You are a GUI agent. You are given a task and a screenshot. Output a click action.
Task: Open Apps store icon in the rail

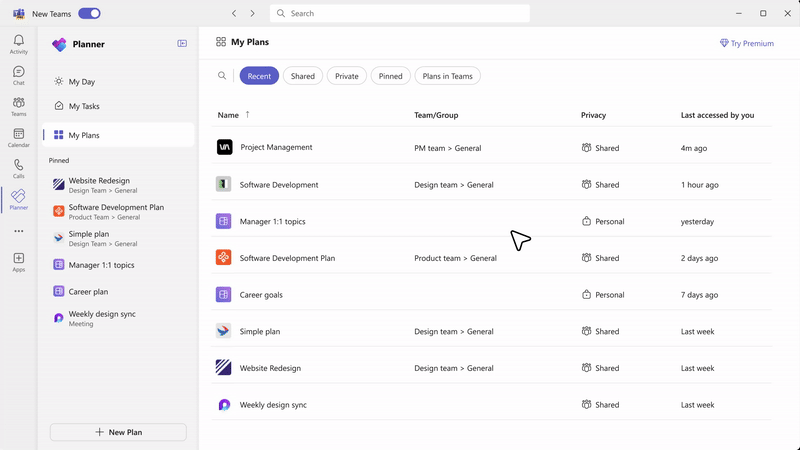pyautogui.click(x=19, y=258)
